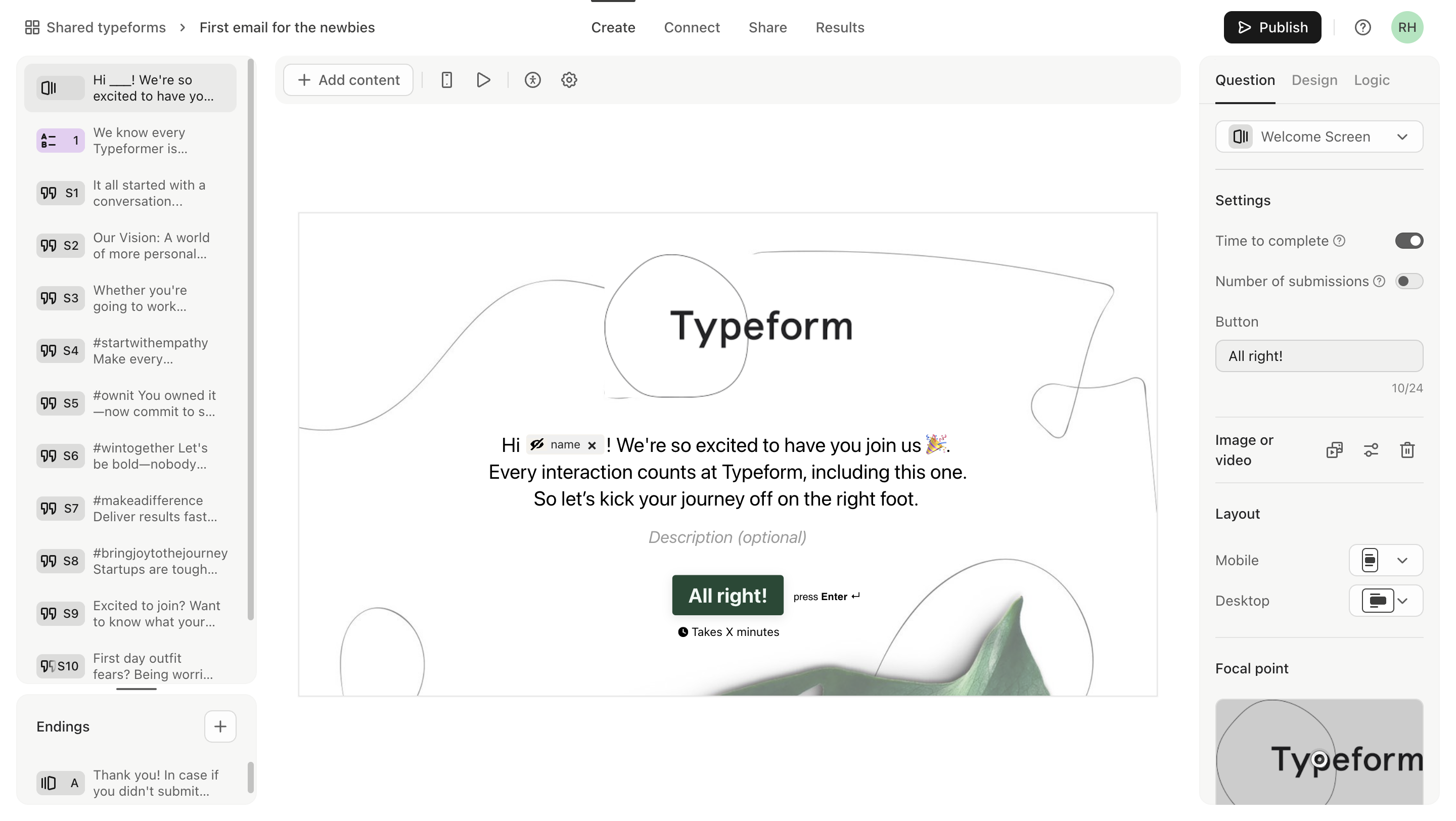
Task: Click the Button text input field
Action: pyautogui.click(x=1319, y=355)
